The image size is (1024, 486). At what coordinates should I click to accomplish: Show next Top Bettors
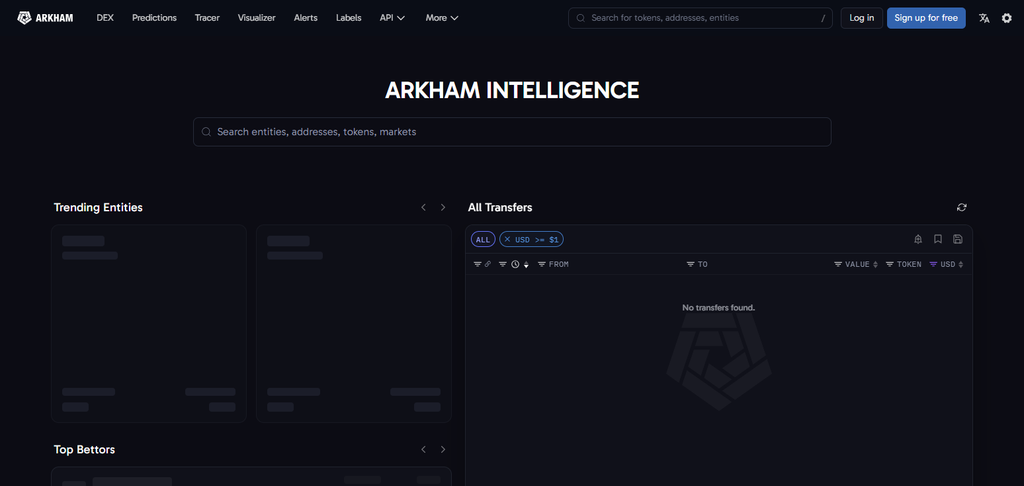(x=443, y=449)
